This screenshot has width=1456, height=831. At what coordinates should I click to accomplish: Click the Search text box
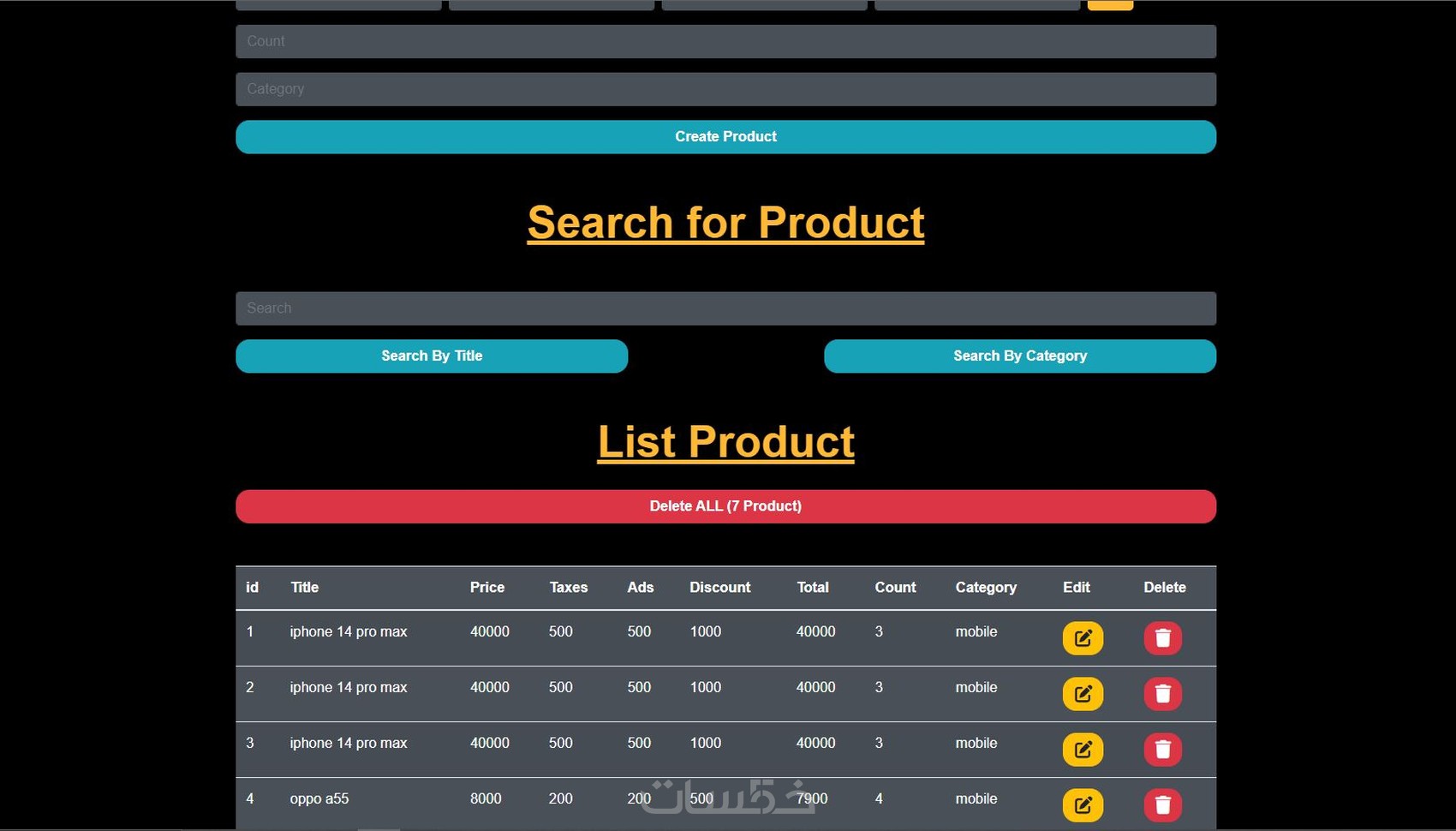pyautogui.click(x=725, y=308)
